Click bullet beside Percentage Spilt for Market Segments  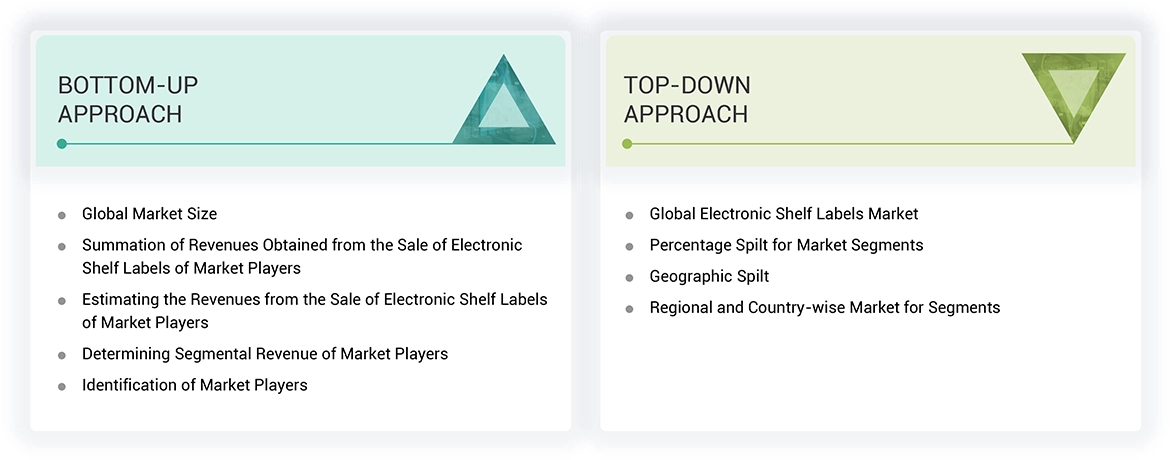click(629, 246)
